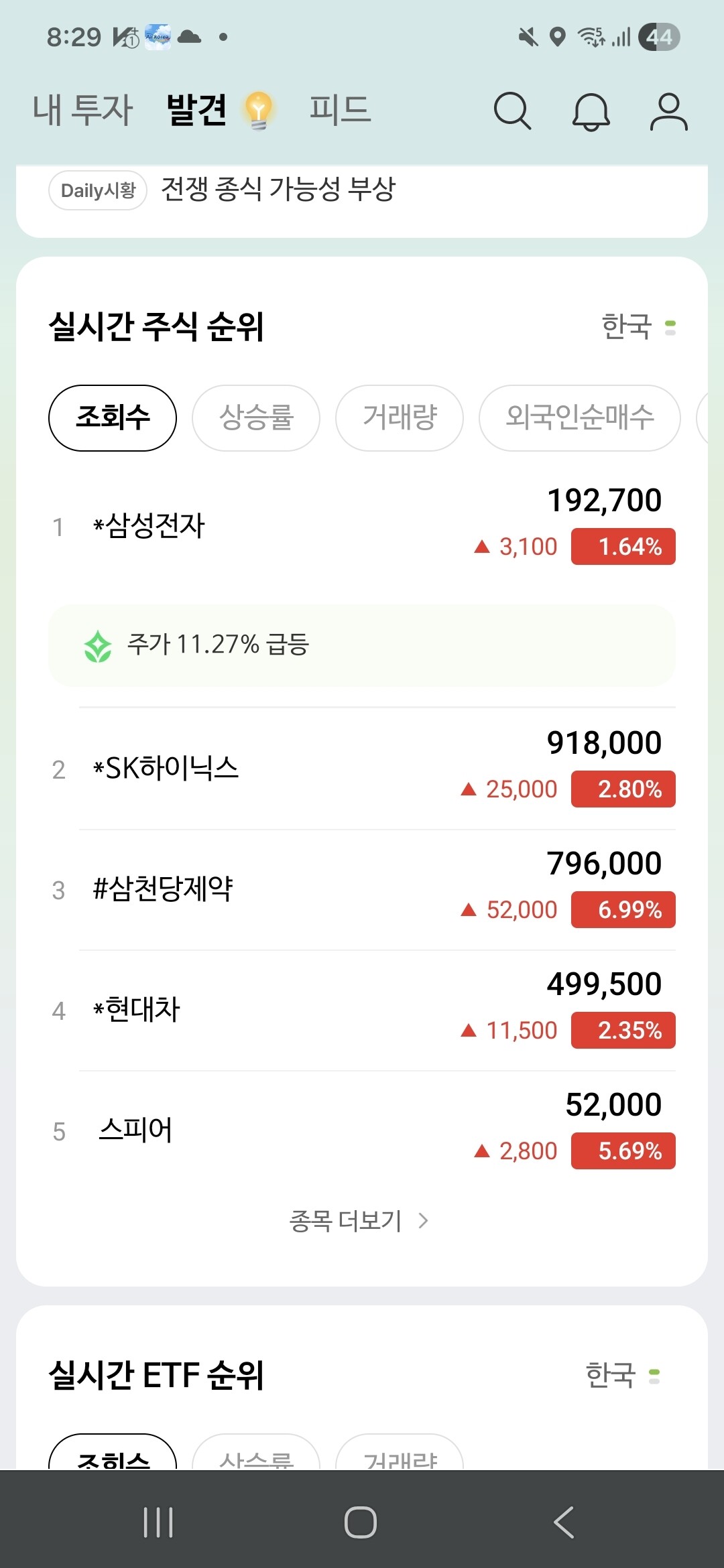Tap the notification bell icon
Screen dimensions: 724x1568
coord(591,111)
